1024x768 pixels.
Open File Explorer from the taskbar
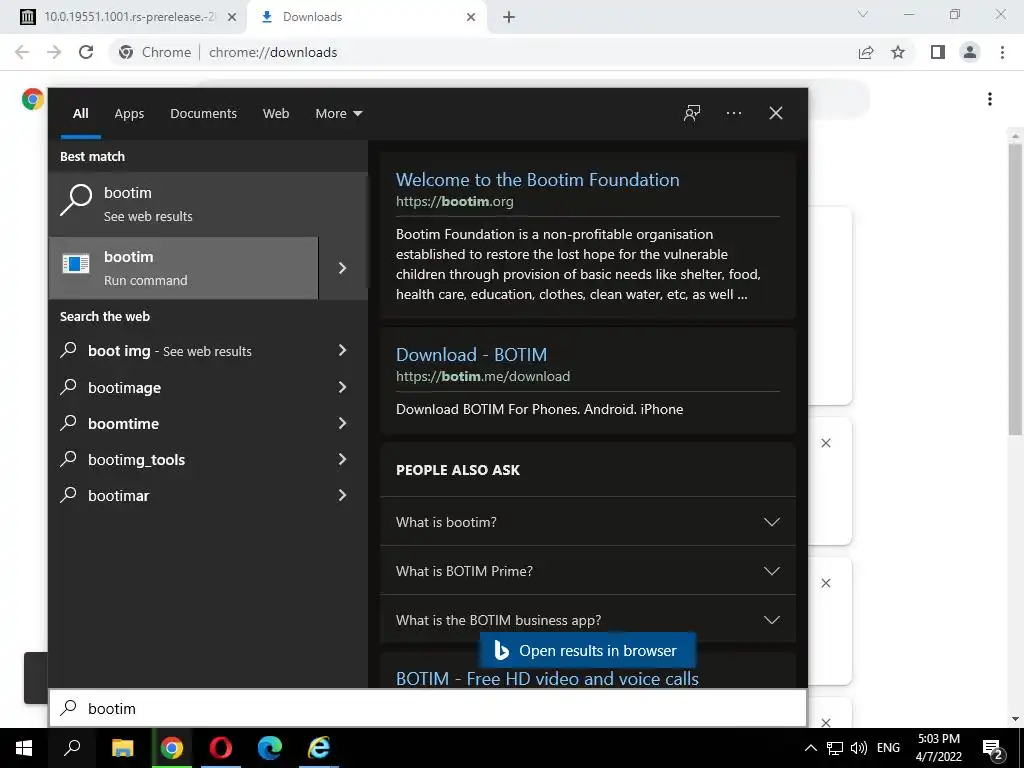[x=122, y=748]
